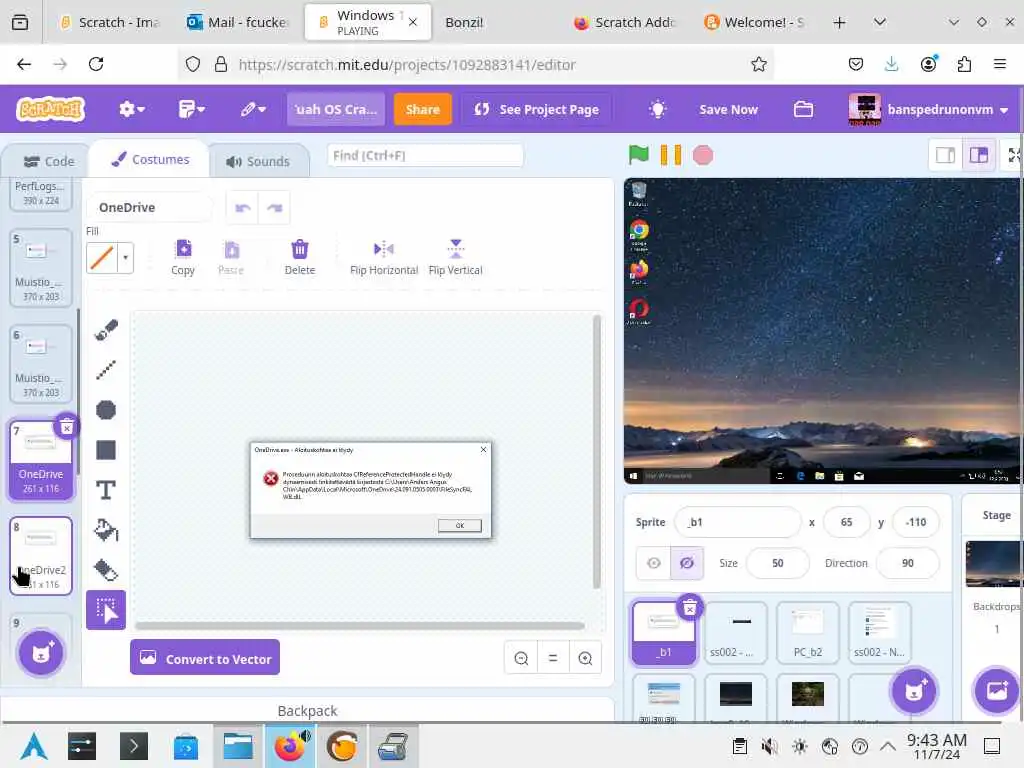
Task: Delete the selection with trash icon
Action: pyautogui.click(x=300, y=257)
